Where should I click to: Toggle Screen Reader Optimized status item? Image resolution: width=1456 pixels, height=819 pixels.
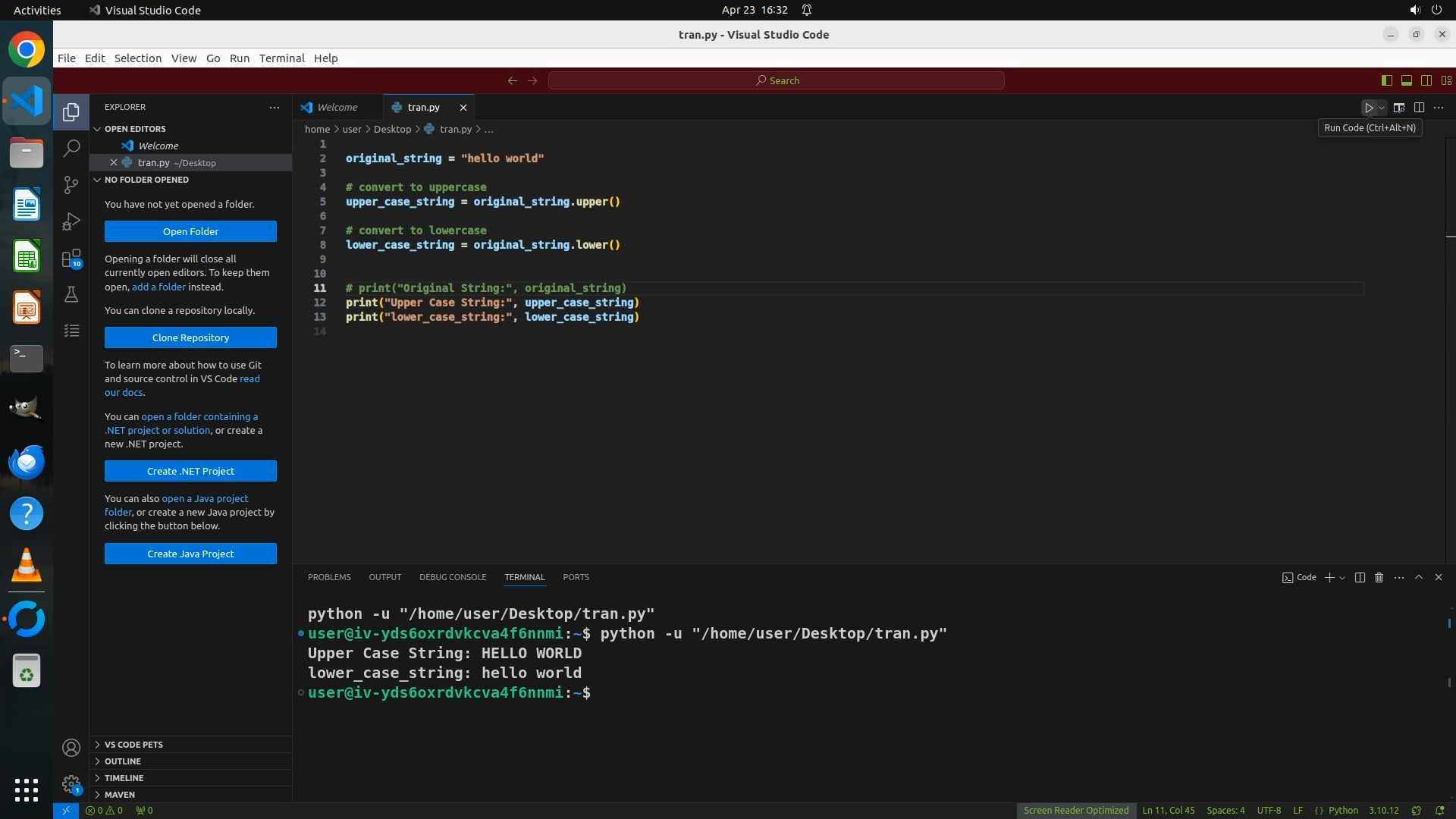[1075, 811]
